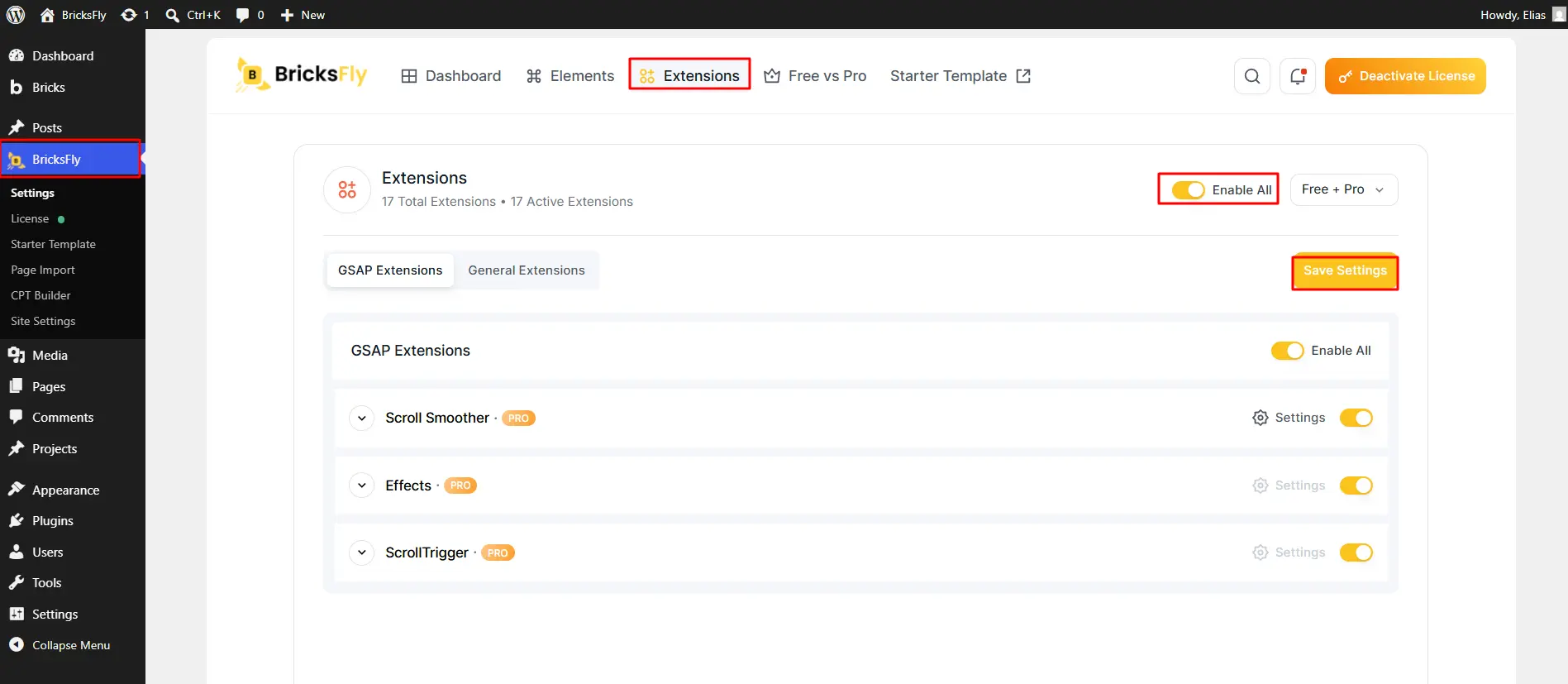Click the gear icon for ScrollTrigger
The height and width of the screenshot is (684, 1568).
click(1261, 552)
